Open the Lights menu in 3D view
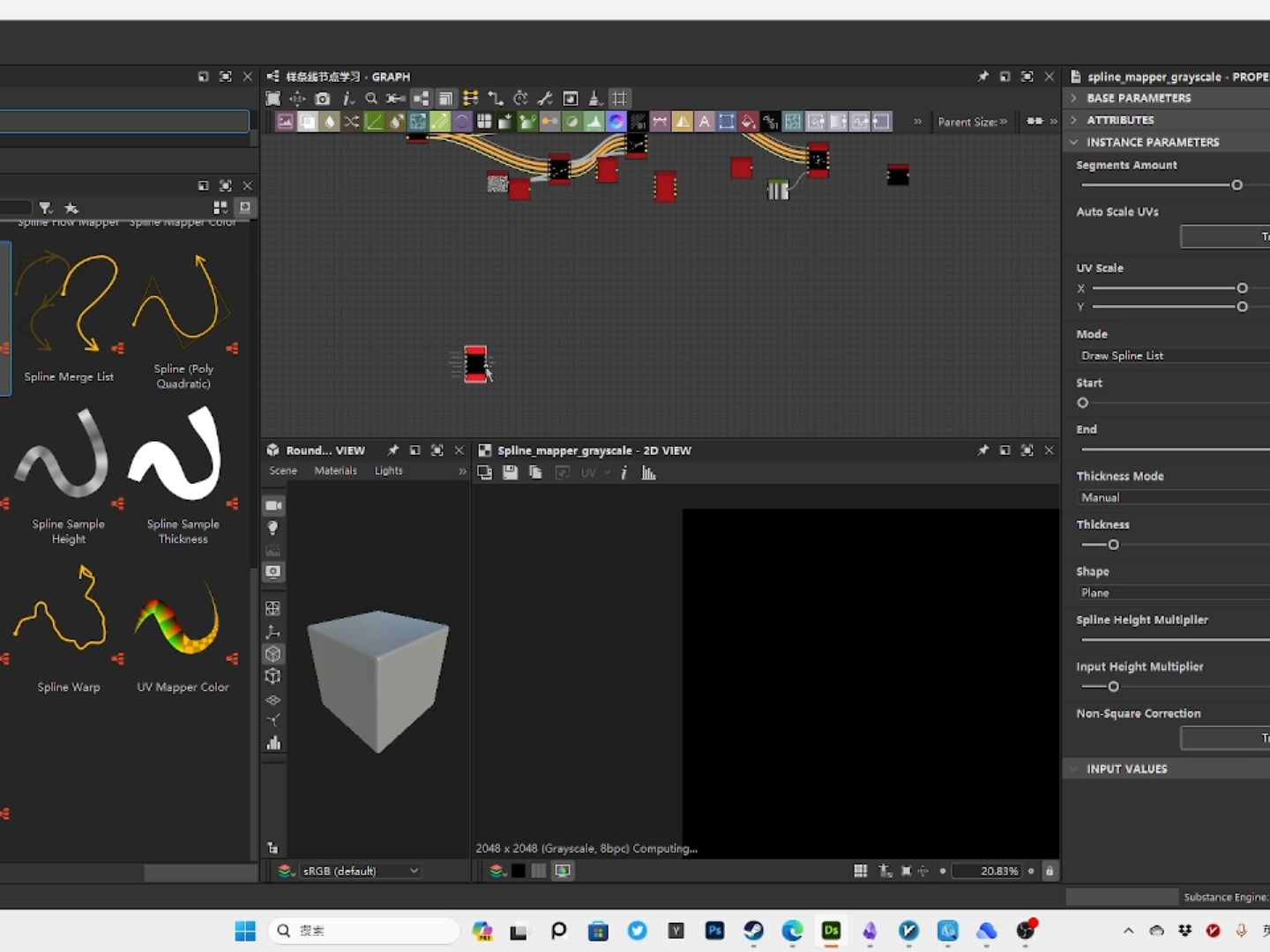 388,471
